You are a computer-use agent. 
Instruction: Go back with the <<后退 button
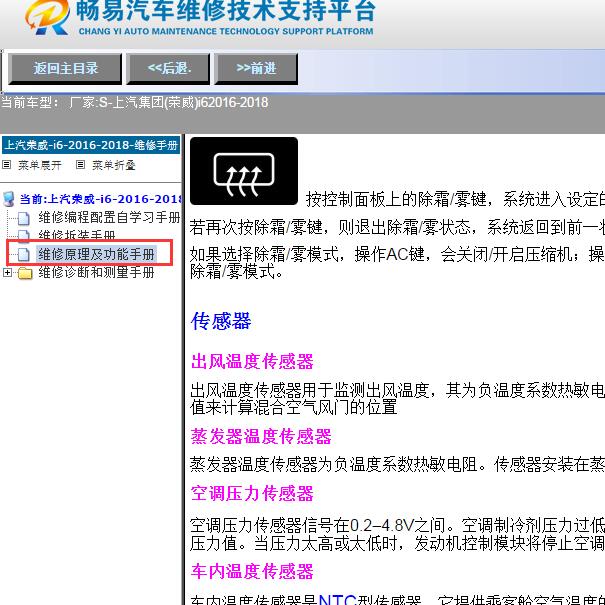tap(168, 69)
